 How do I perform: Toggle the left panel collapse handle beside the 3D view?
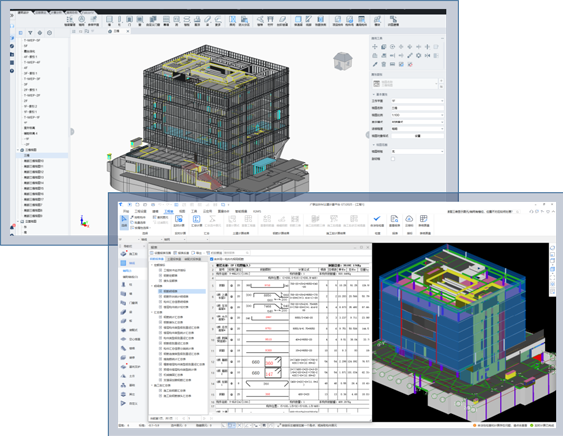pyautogui.click(x=72, y=132)
